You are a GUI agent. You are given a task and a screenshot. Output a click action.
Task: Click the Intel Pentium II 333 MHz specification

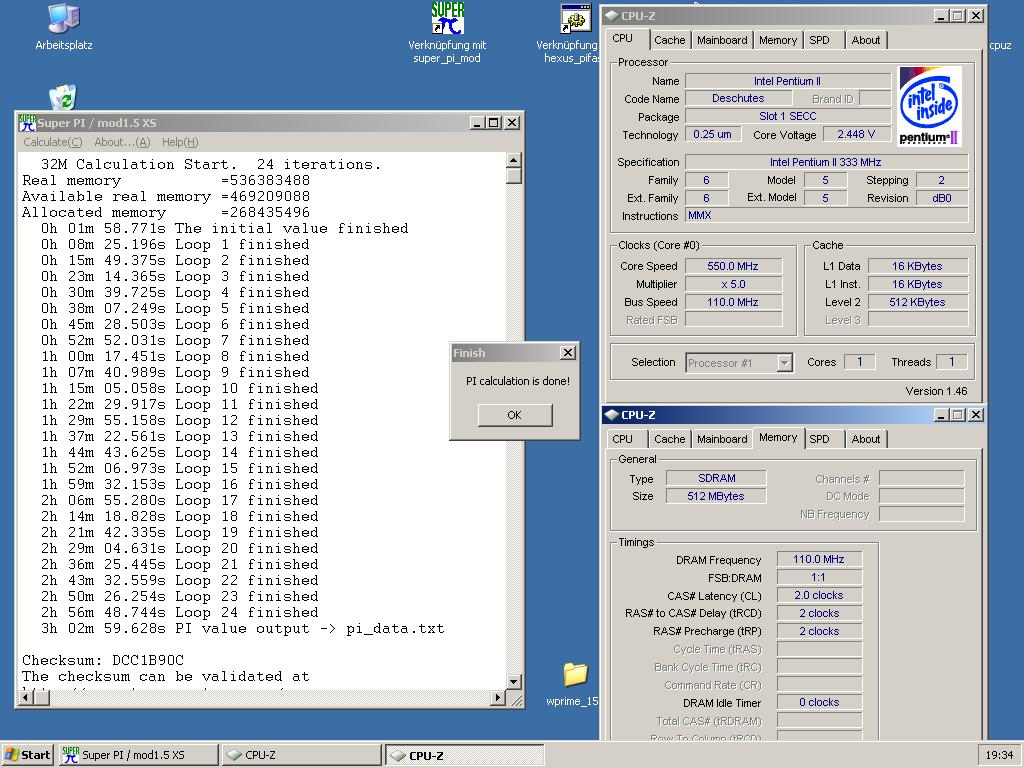[x=826, y=162]
